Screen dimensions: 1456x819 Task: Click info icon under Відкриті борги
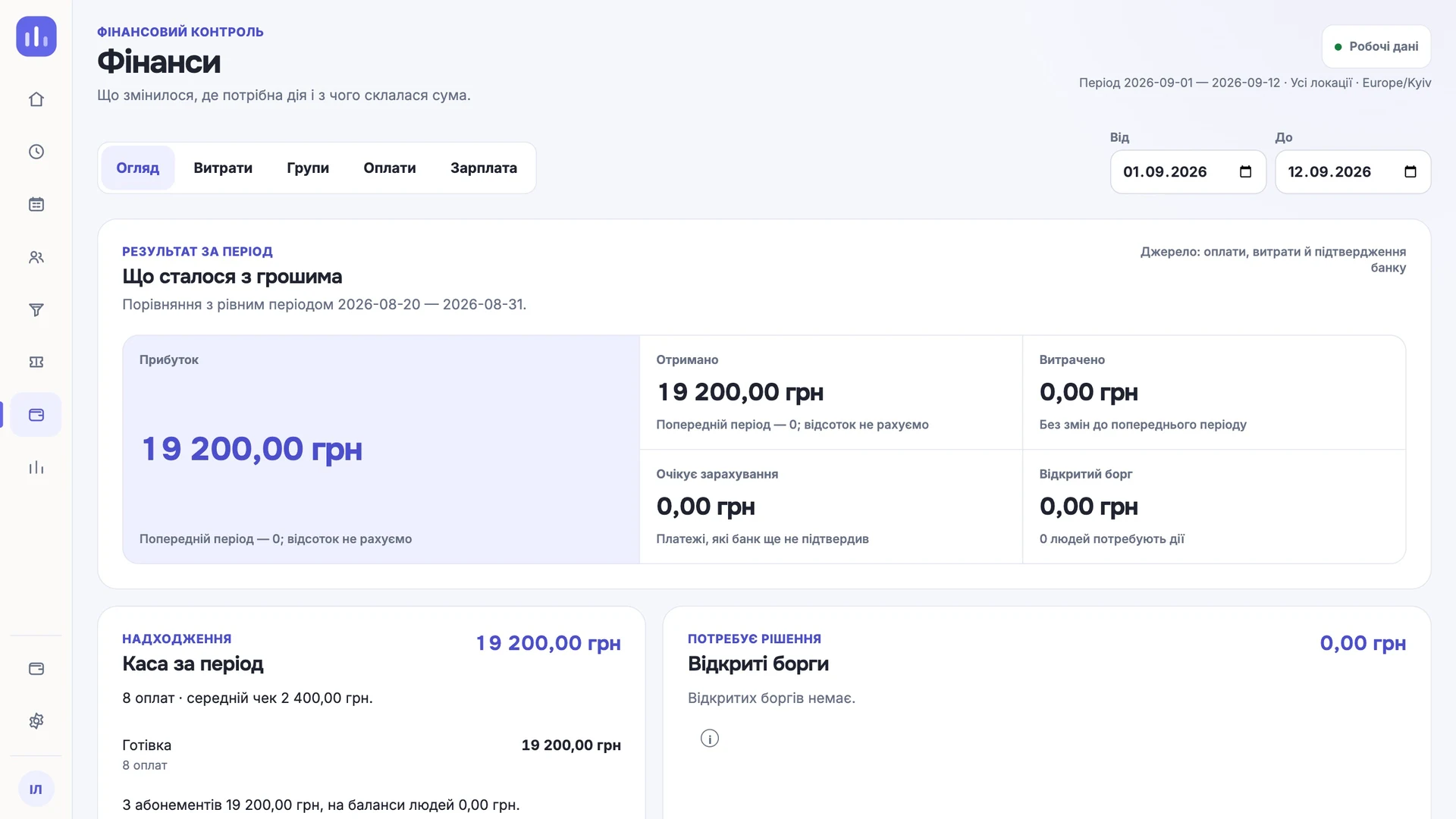[x=710, y=739]
